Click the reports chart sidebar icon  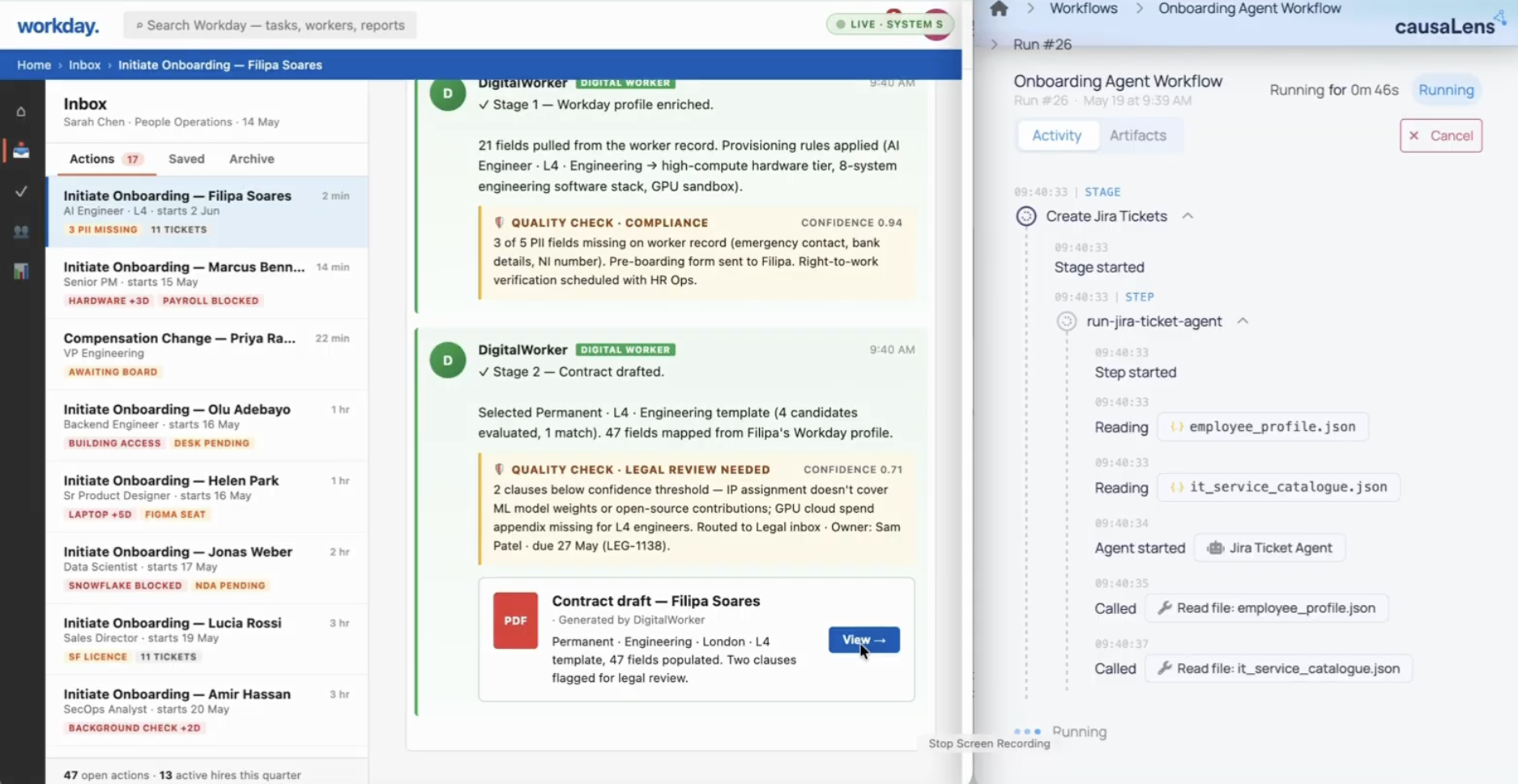point(21,271)
